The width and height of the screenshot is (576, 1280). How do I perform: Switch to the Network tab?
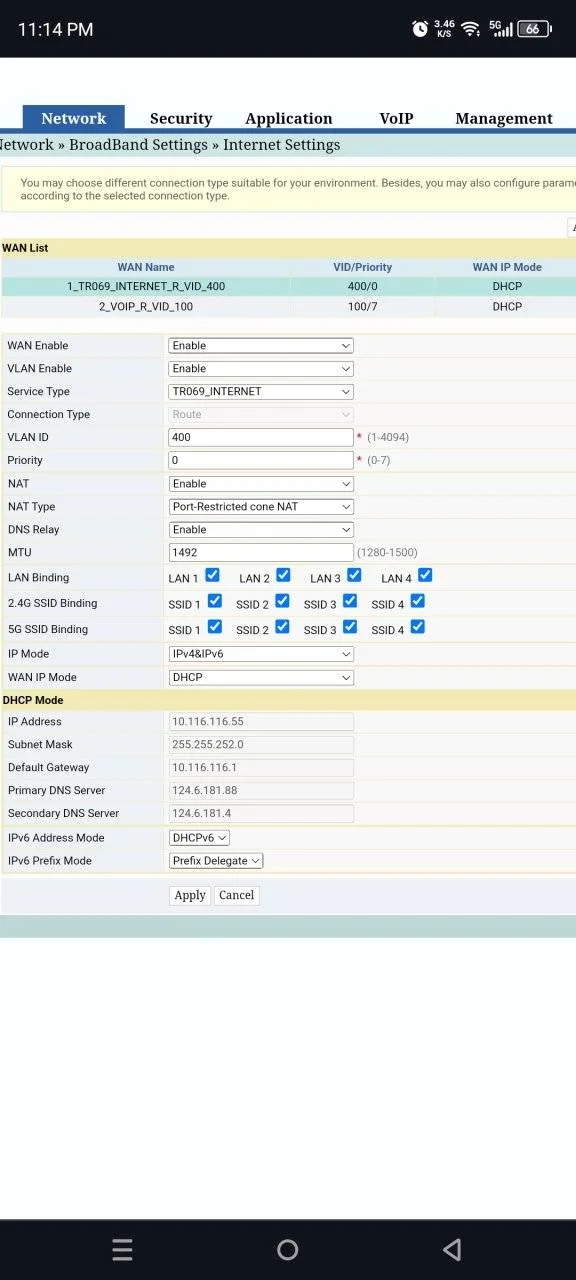tap(74, 118)
